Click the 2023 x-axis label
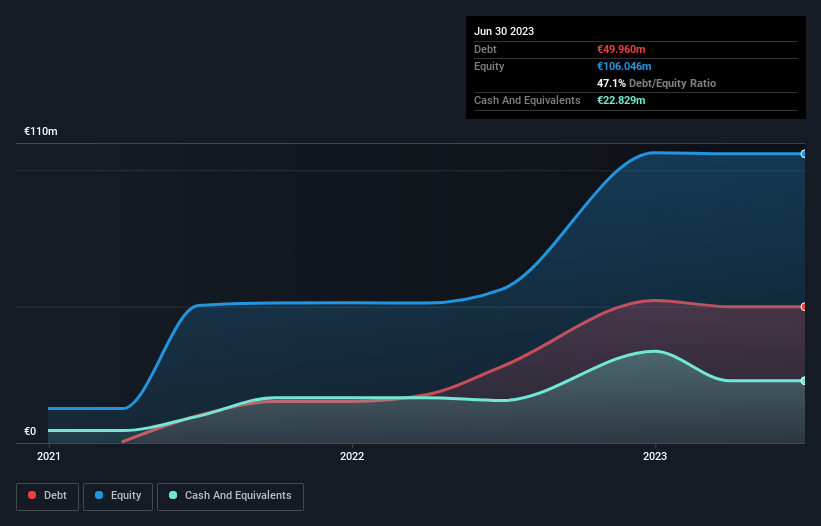Viewport: 821px width, 526px height. point(655,456)
